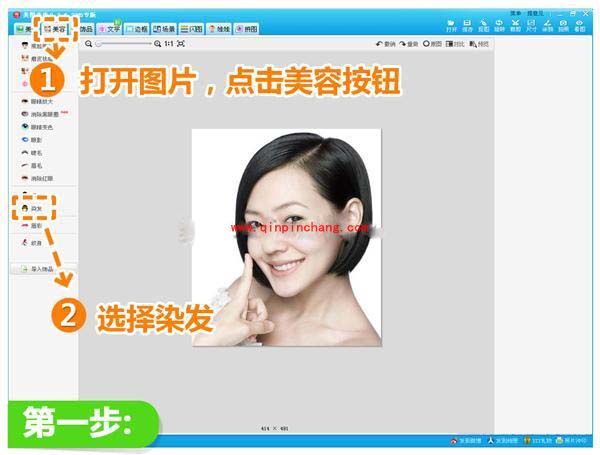
Task: Switch to the 闪图 animated image tab
Action: [x=191, y=29]
